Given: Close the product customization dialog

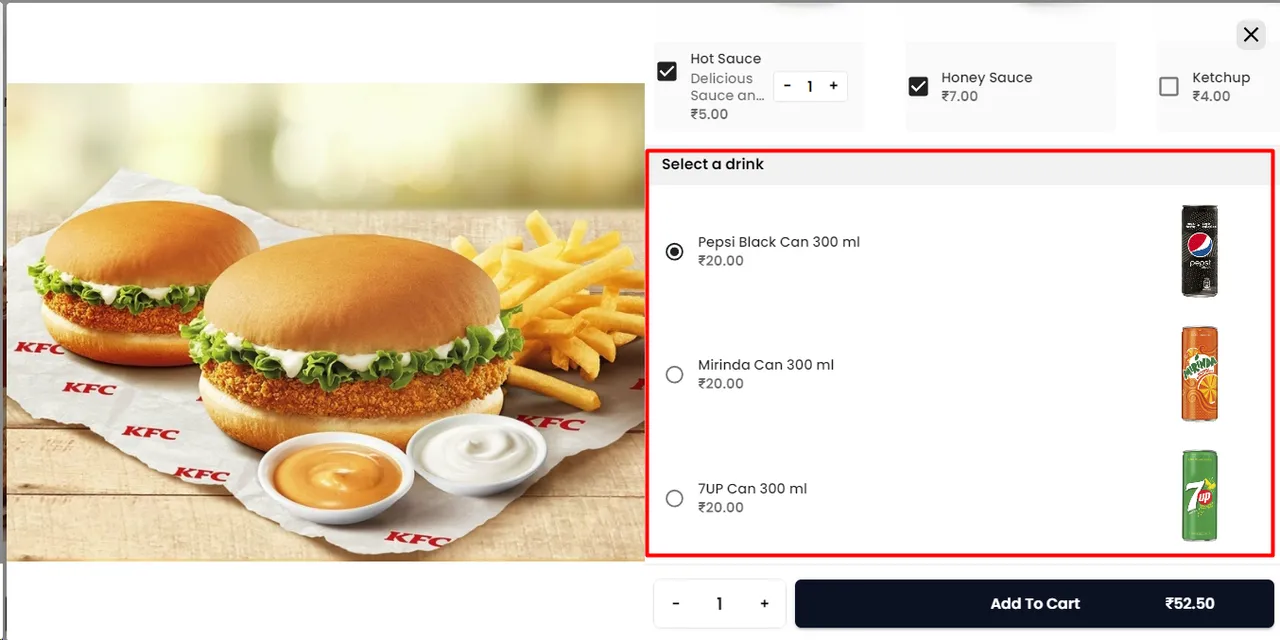Looking at the screenshot, I should pyautogui.click(x=1251, y=35).
